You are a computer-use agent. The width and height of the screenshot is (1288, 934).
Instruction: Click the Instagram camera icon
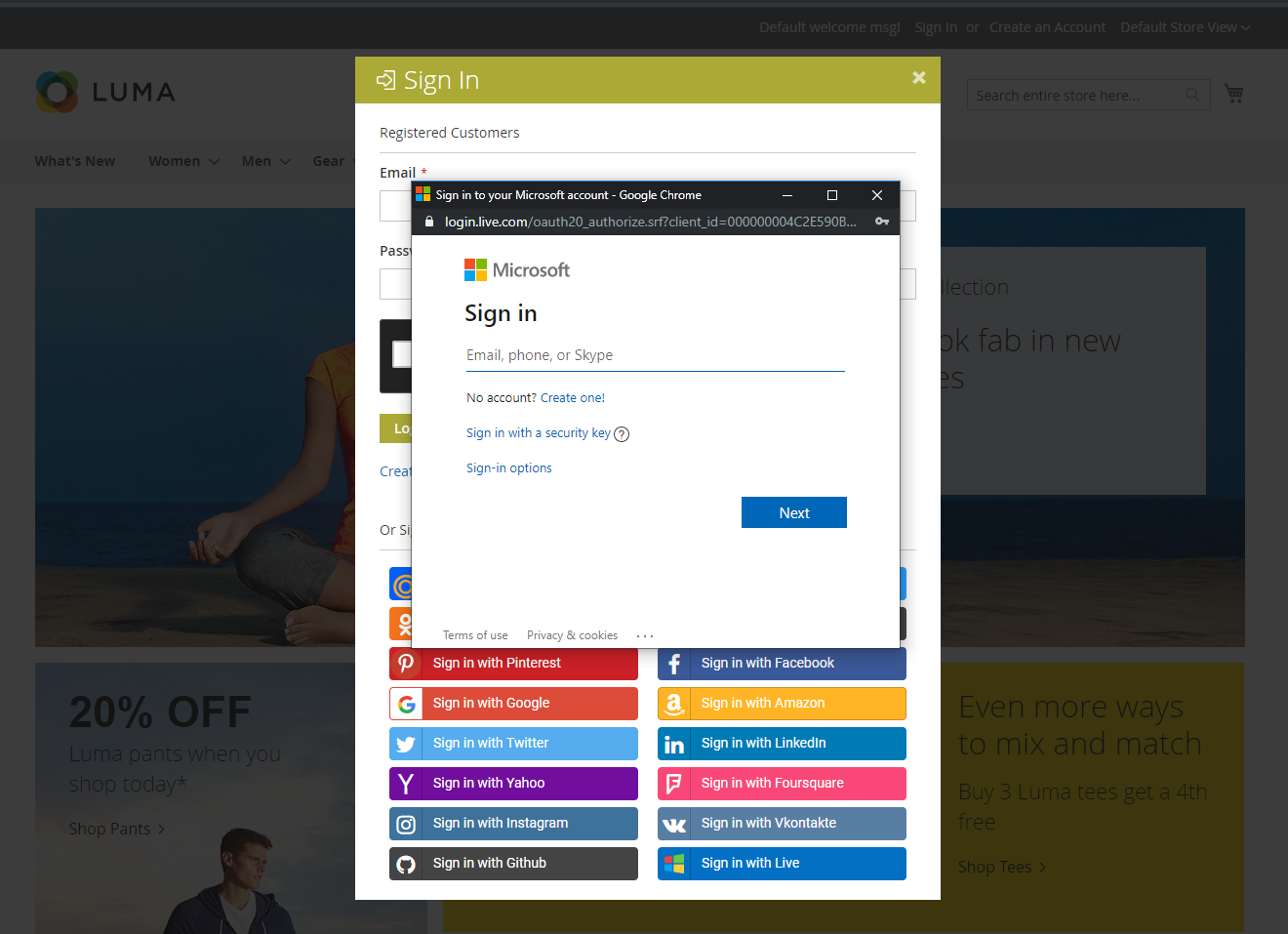(406, 824)
